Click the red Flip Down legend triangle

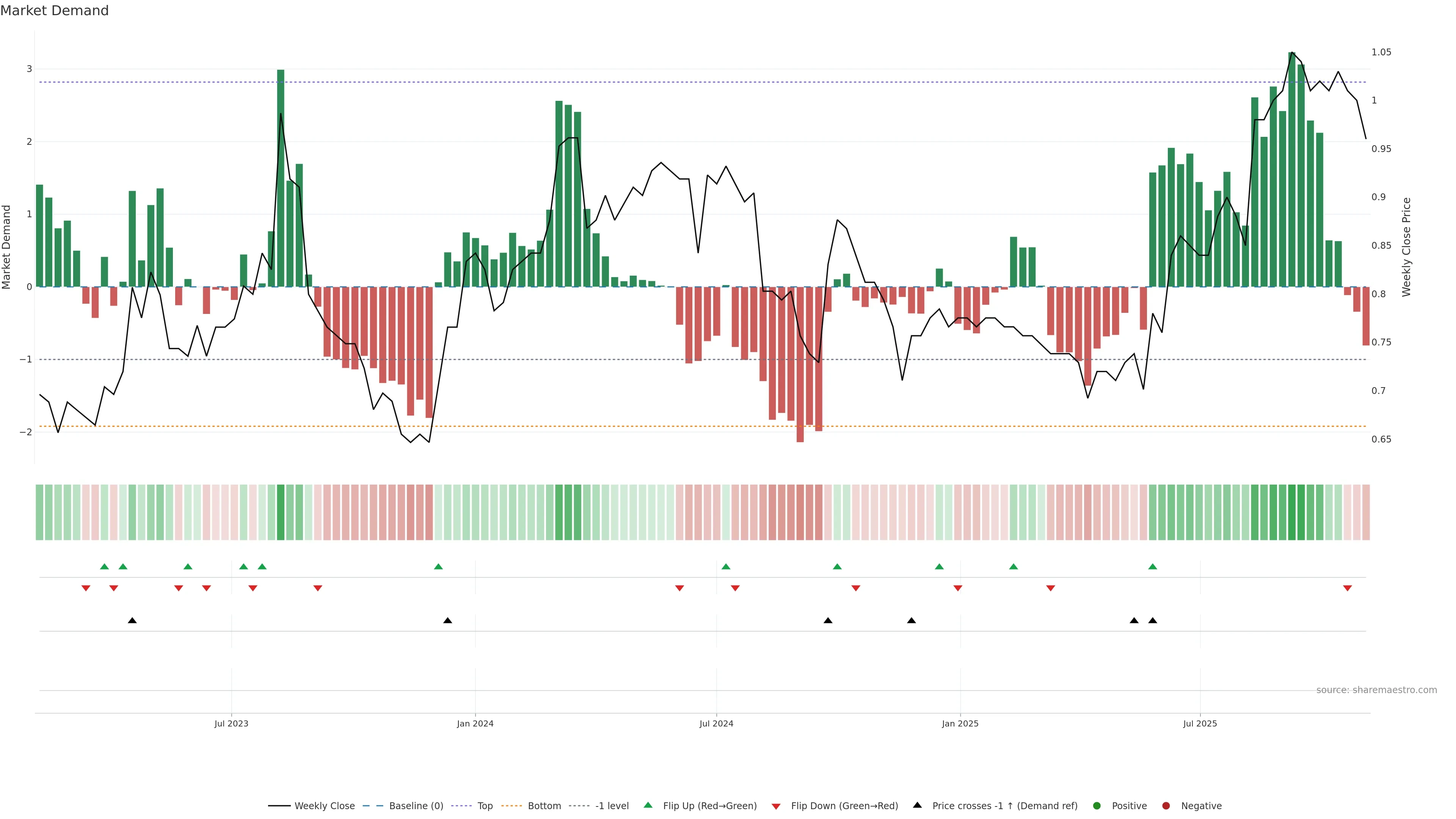pyautogui.click(x=776, y=806)
